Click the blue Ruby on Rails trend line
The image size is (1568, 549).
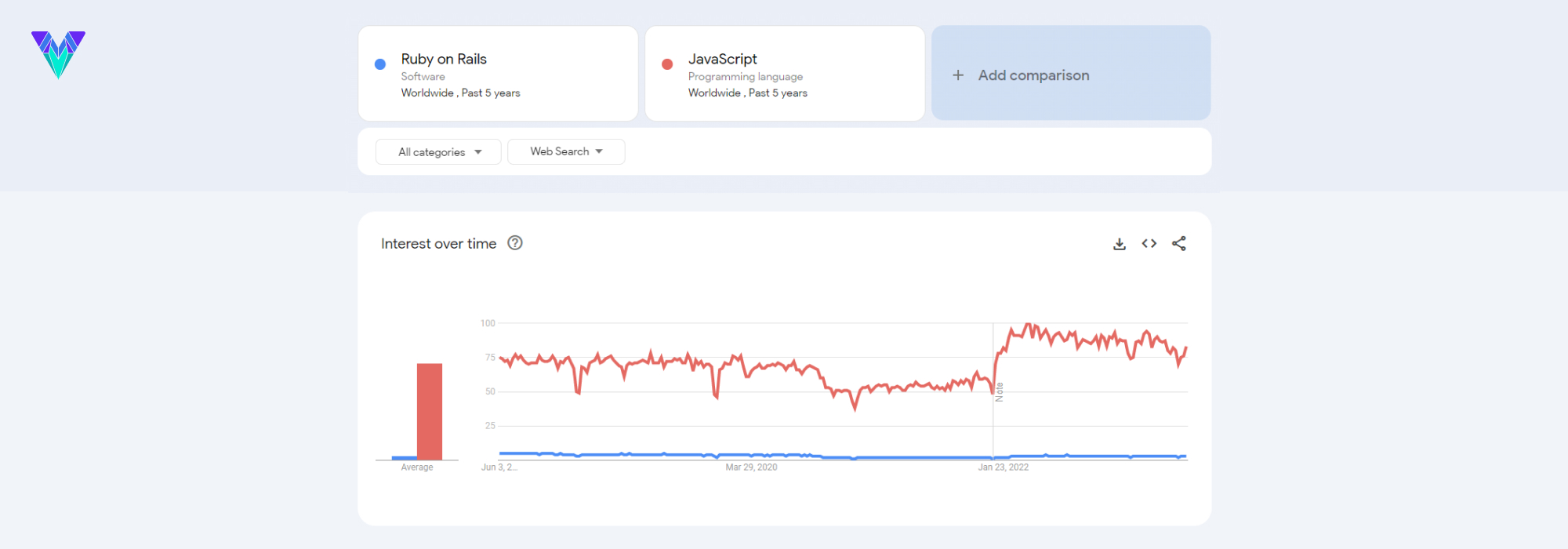[x=784, y=454]
